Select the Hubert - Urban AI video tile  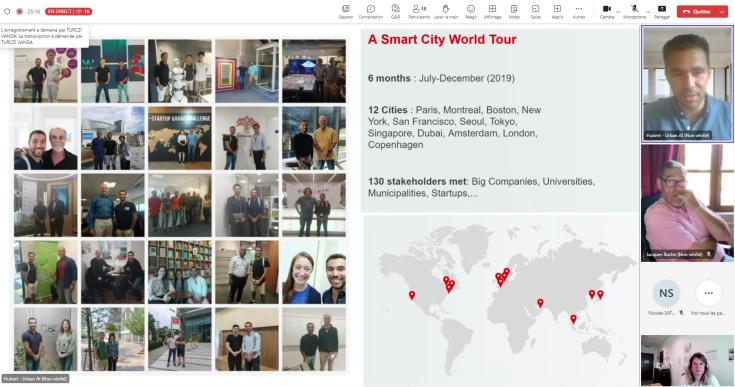coord(687,83)
